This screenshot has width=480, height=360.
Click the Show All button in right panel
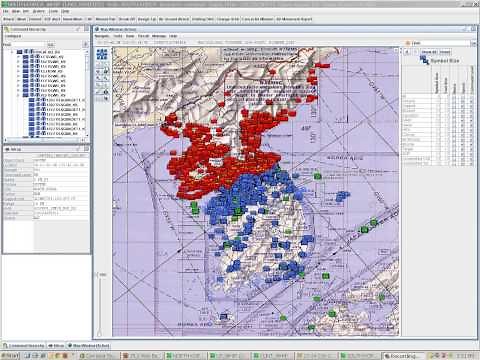pyautogui.click(x=429, y=52)
